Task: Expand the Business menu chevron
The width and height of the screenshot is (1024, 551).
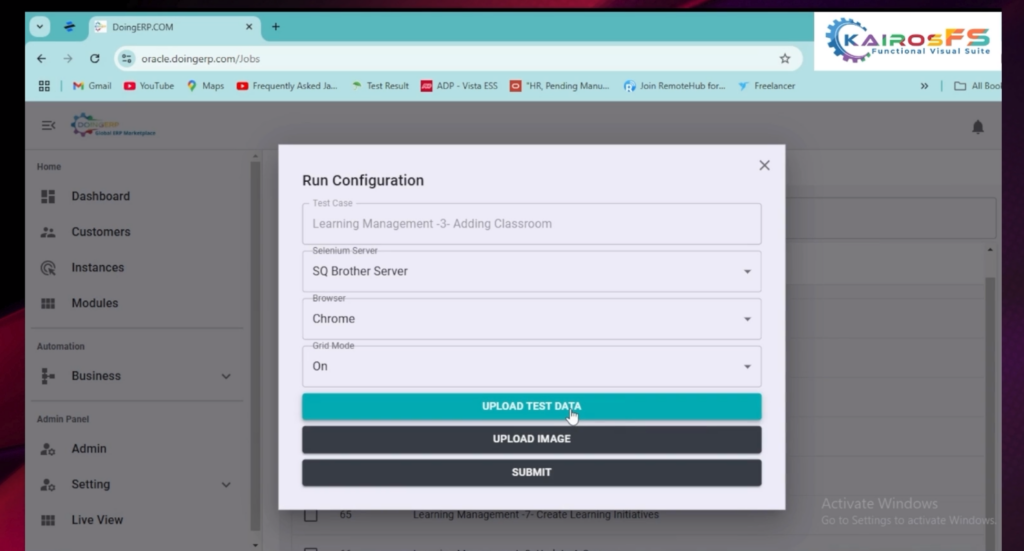Action: pos(226,377)
